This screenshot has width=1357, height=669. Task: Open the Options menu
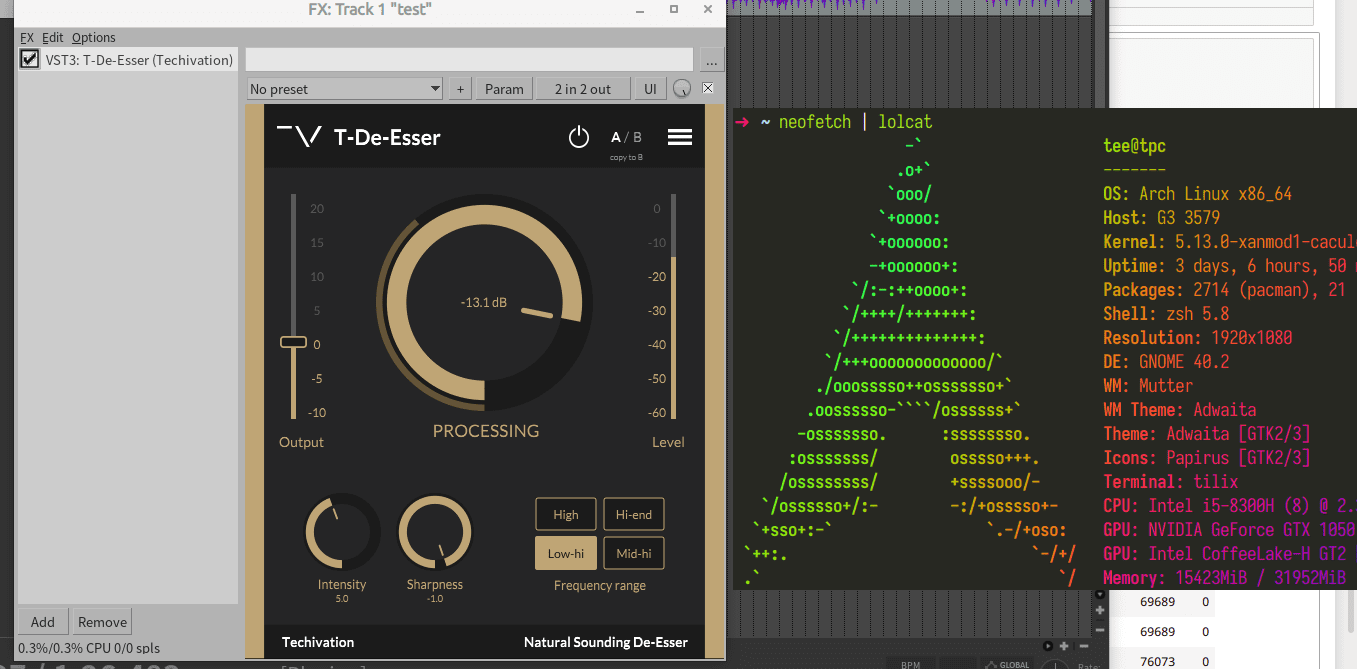pyautogui.click(x=94, y=37)
